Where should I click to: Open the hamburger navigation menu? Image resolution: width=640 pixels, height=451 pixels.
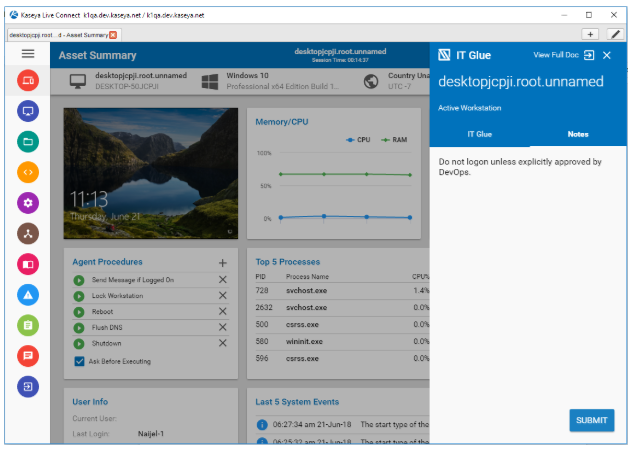click(28, 54)
